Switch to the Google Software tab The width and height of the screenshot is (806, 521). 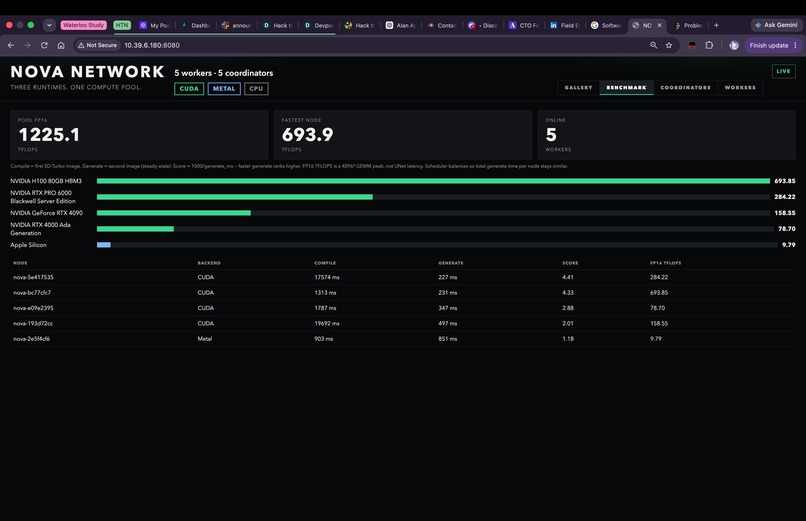tap(607, 25)
